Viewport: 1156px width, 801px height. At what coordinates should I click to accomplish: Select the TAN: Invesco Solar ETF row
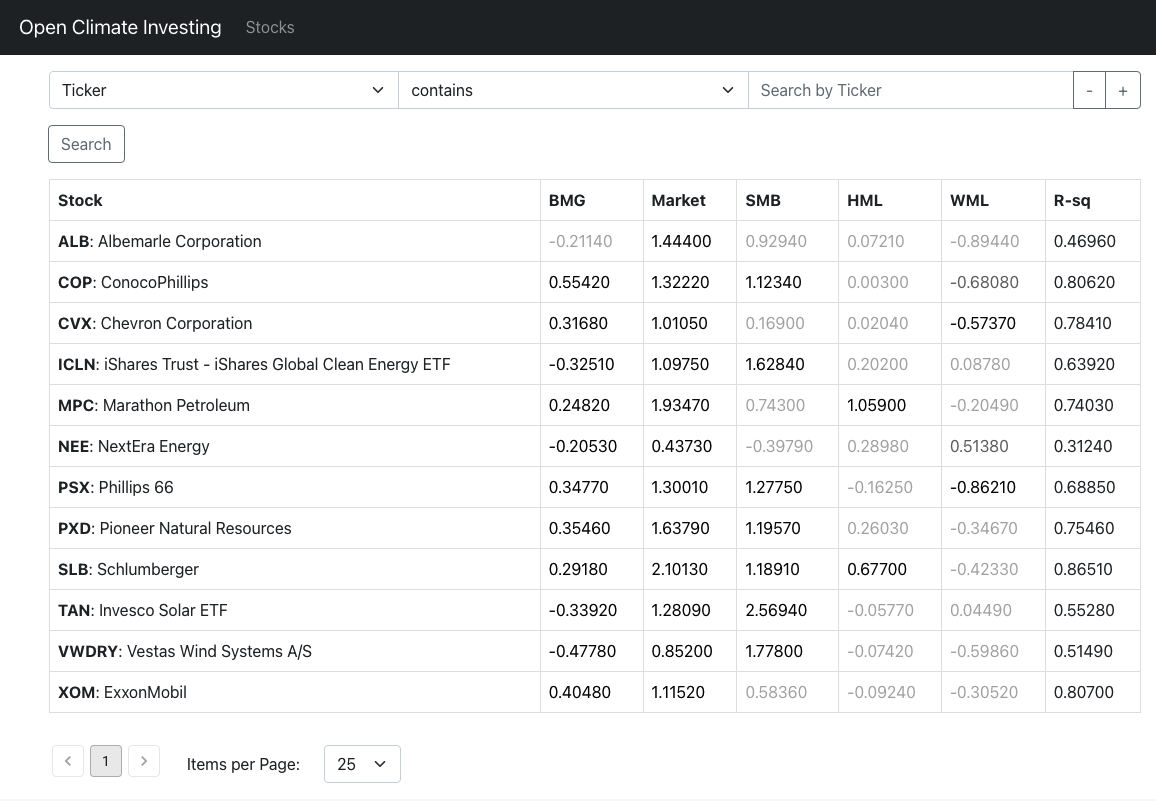click(595, 610)
